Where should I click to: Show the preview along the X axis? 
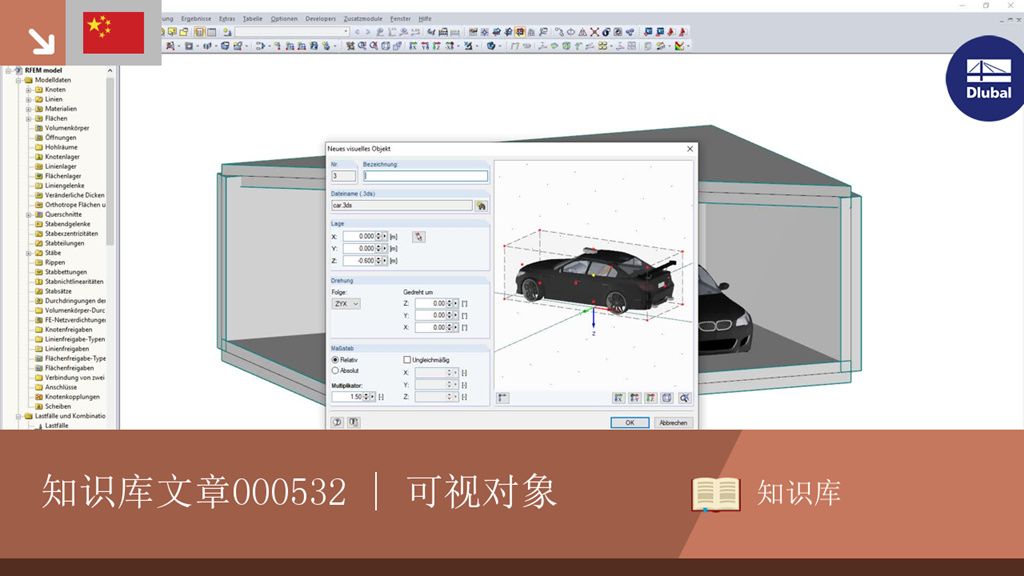pyautogui.click(x=618, y=398)
